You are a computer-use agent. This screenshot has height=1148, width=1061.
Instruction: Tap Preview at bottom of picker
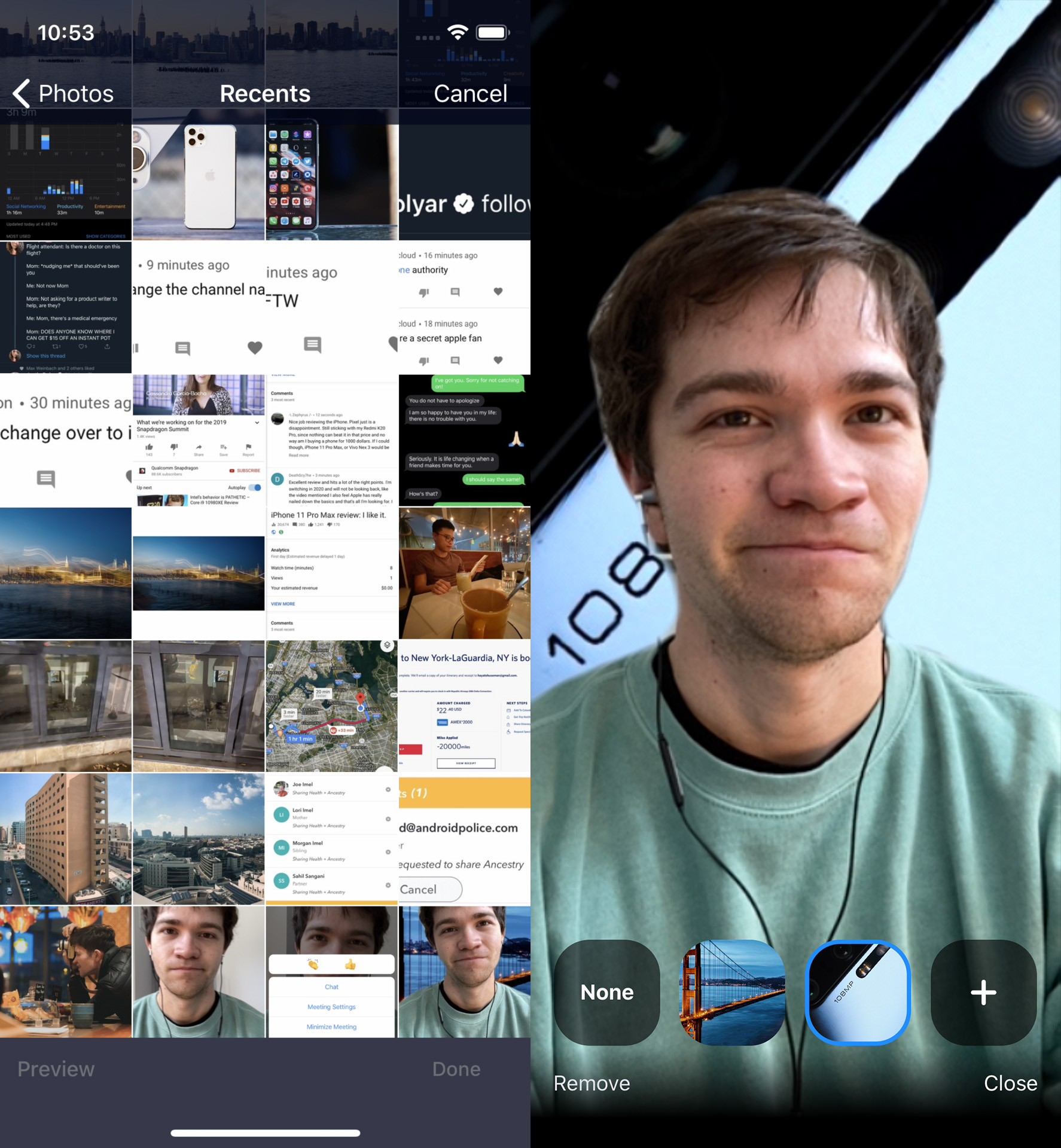56,1068
